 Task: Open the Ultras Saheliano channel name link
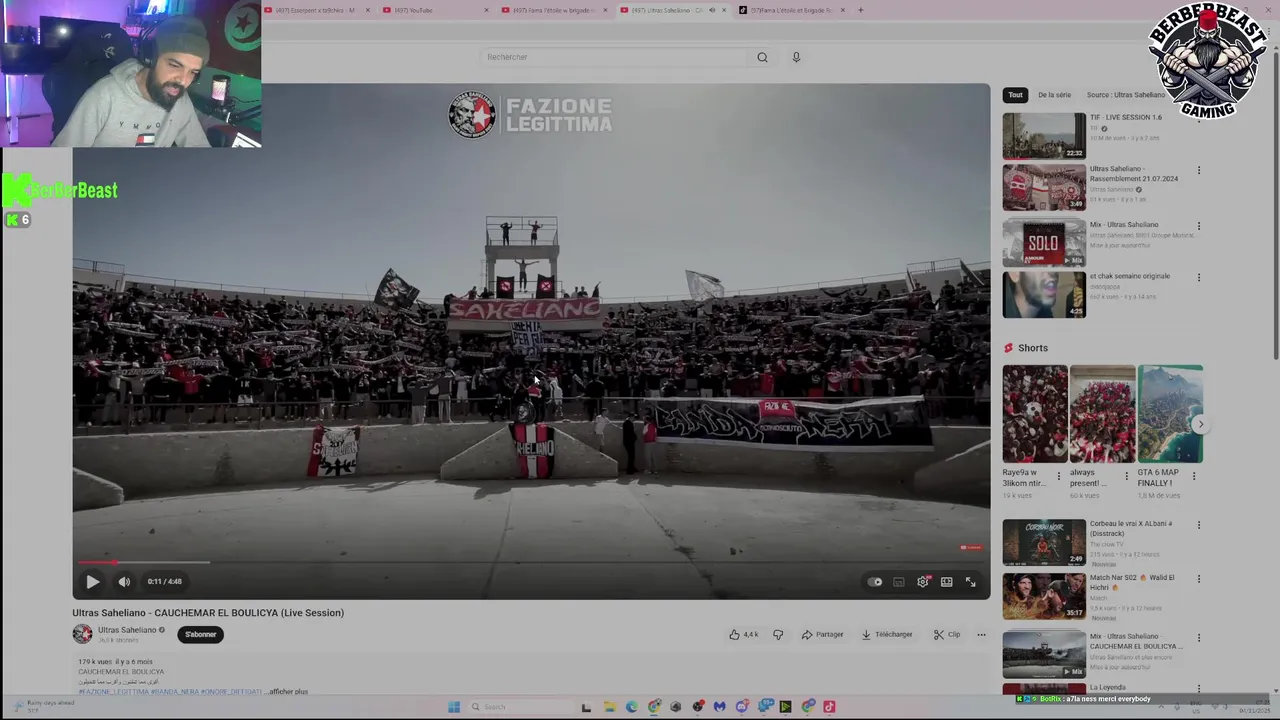(x=127, y=630)
